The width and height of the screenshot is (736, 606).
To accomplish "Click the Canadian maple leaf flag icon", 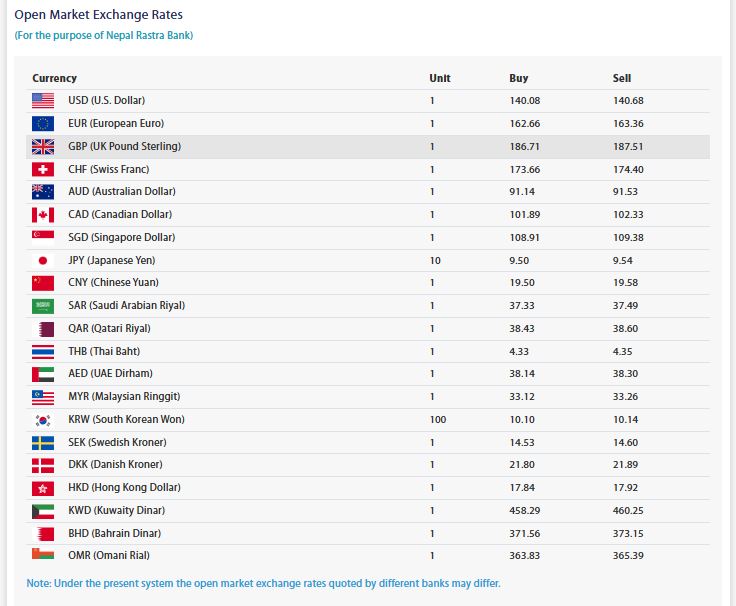I will [43, 215].
